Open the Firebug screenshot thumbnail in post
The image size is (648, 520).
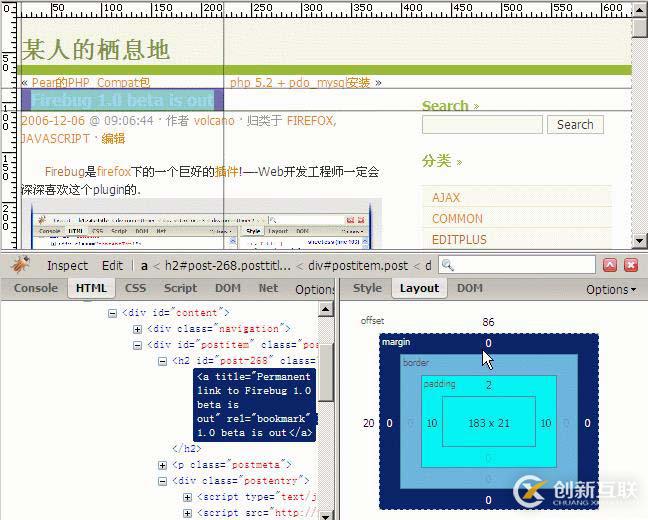(202, 224)
